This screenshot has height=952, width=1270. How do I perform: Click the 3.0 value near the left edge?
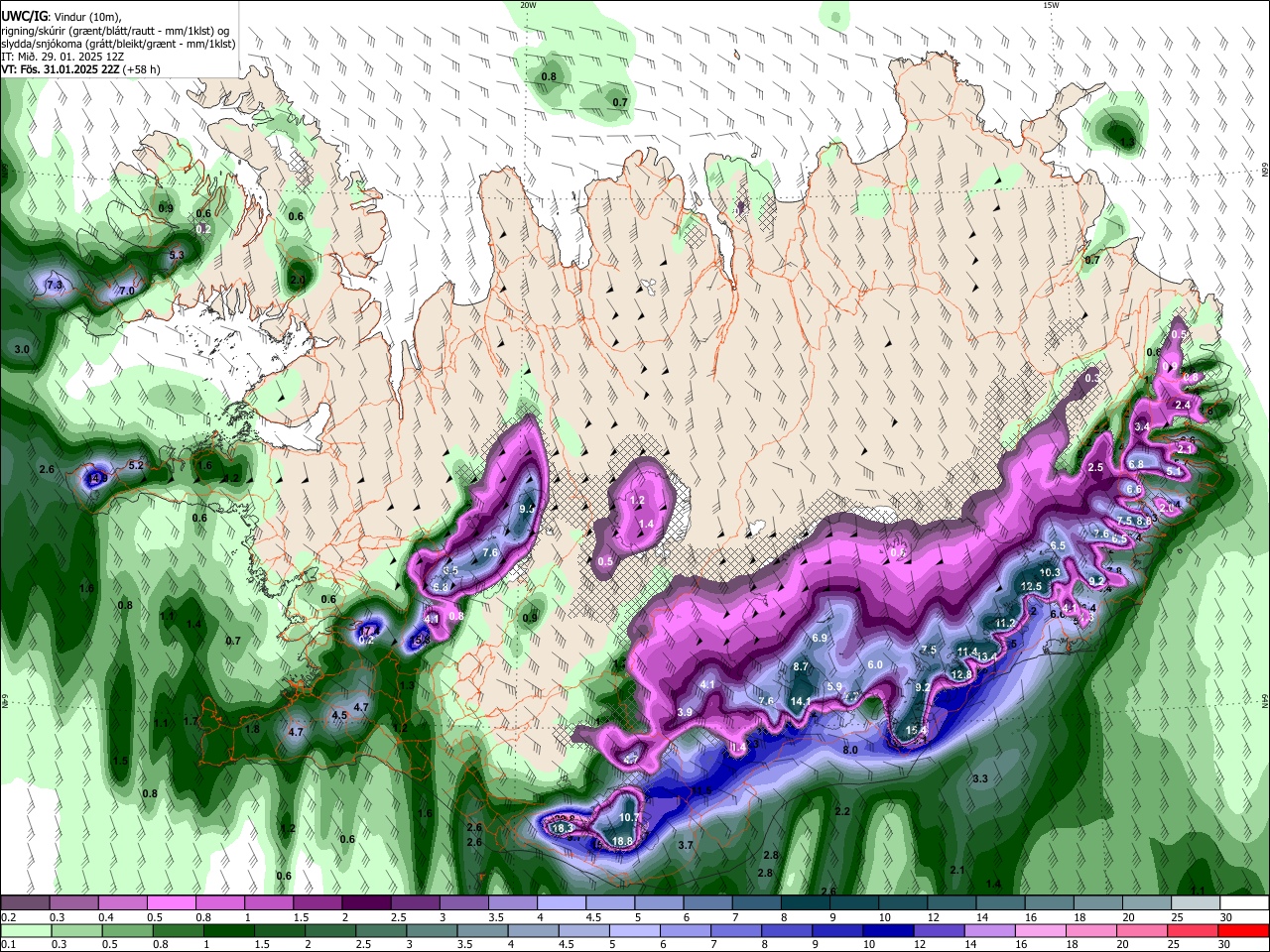point(22,350)
